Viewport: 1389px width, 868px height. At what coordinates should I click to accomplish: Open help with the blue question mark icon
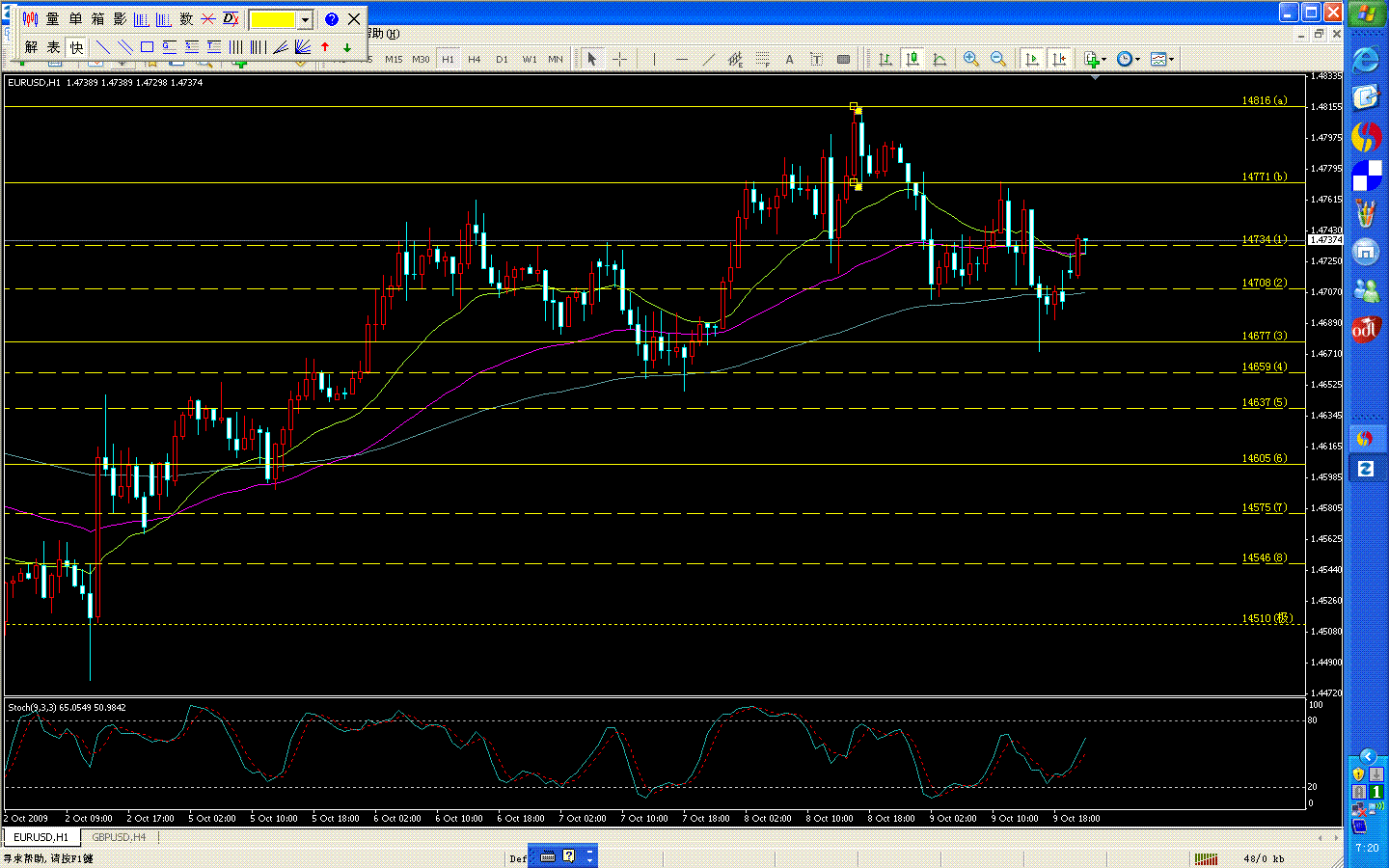pyautogui.click(x=331, y=19)
